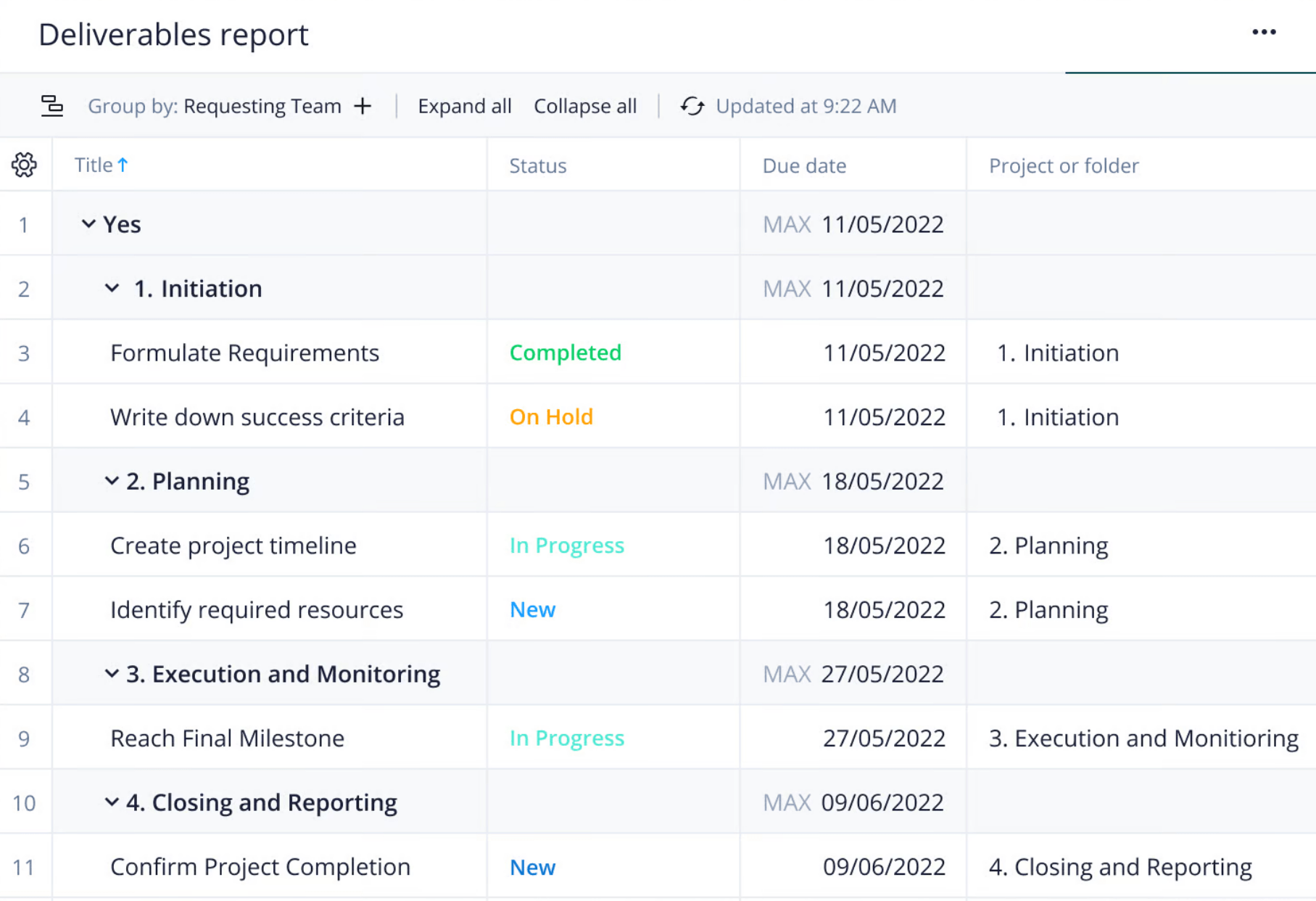The height and width of the screenshot is (901, 1316).
Task: Click Expand all button
Action: 464,106
